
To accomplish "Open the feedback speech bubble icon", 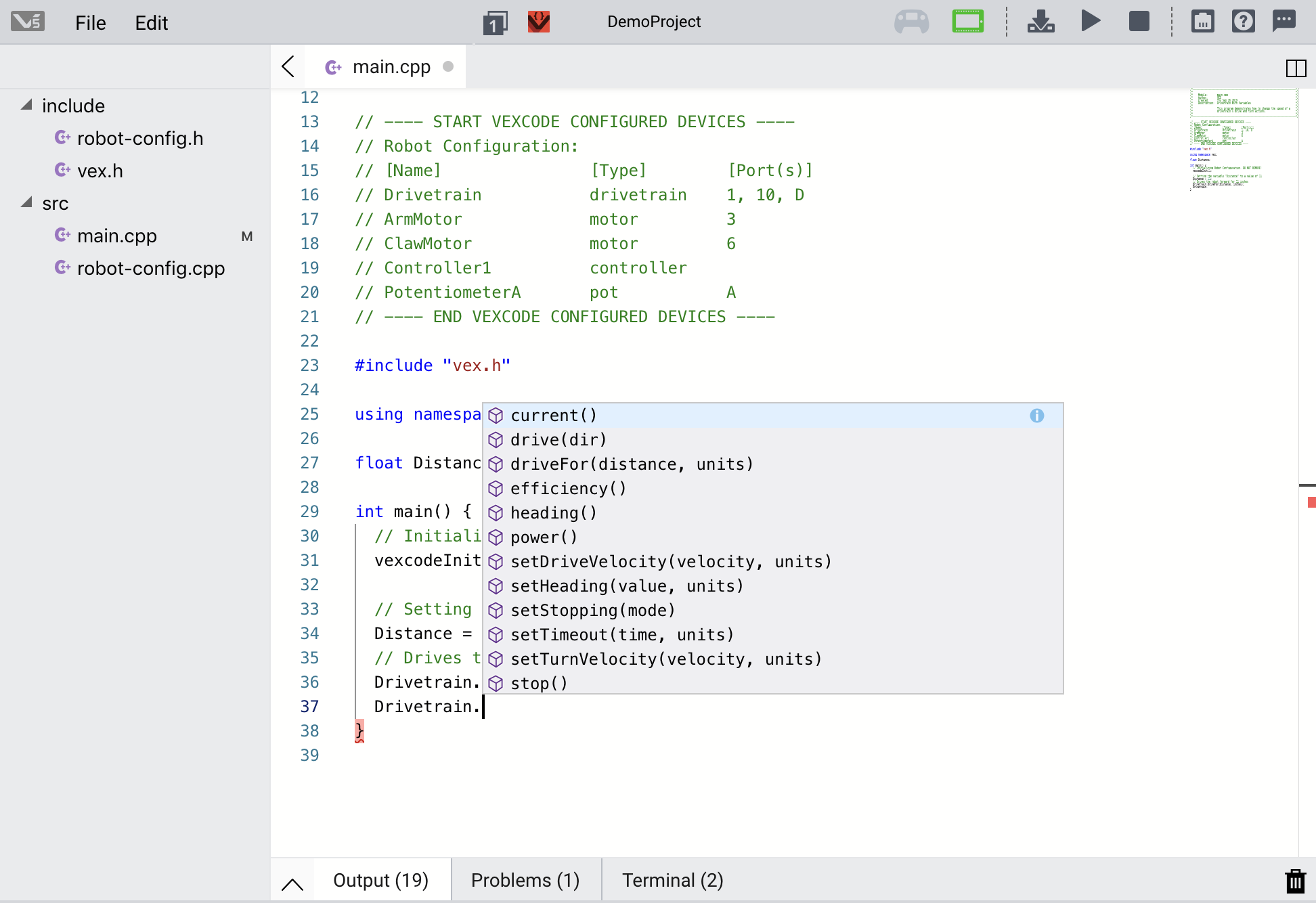I will pos(1284,22).
